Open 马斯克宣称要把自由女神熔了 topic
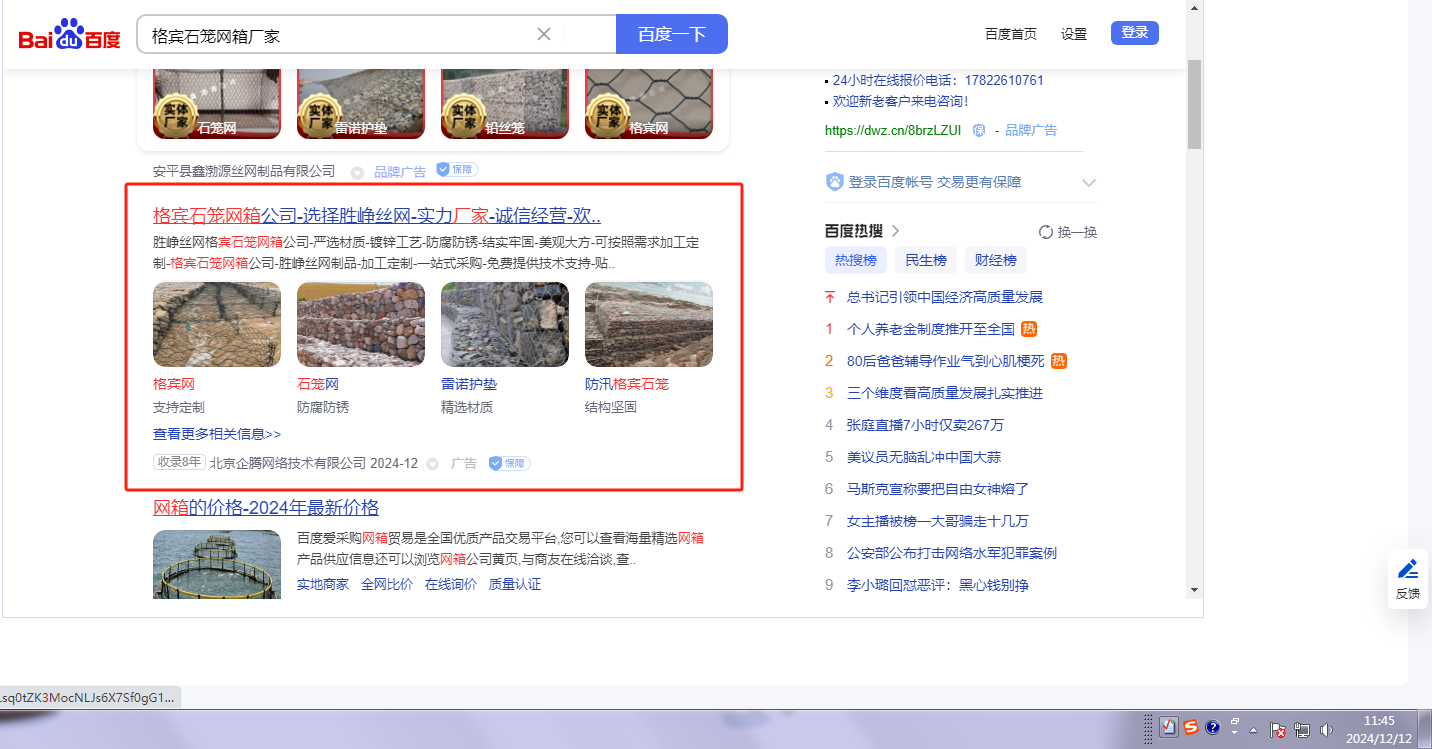 click(938, 489)
